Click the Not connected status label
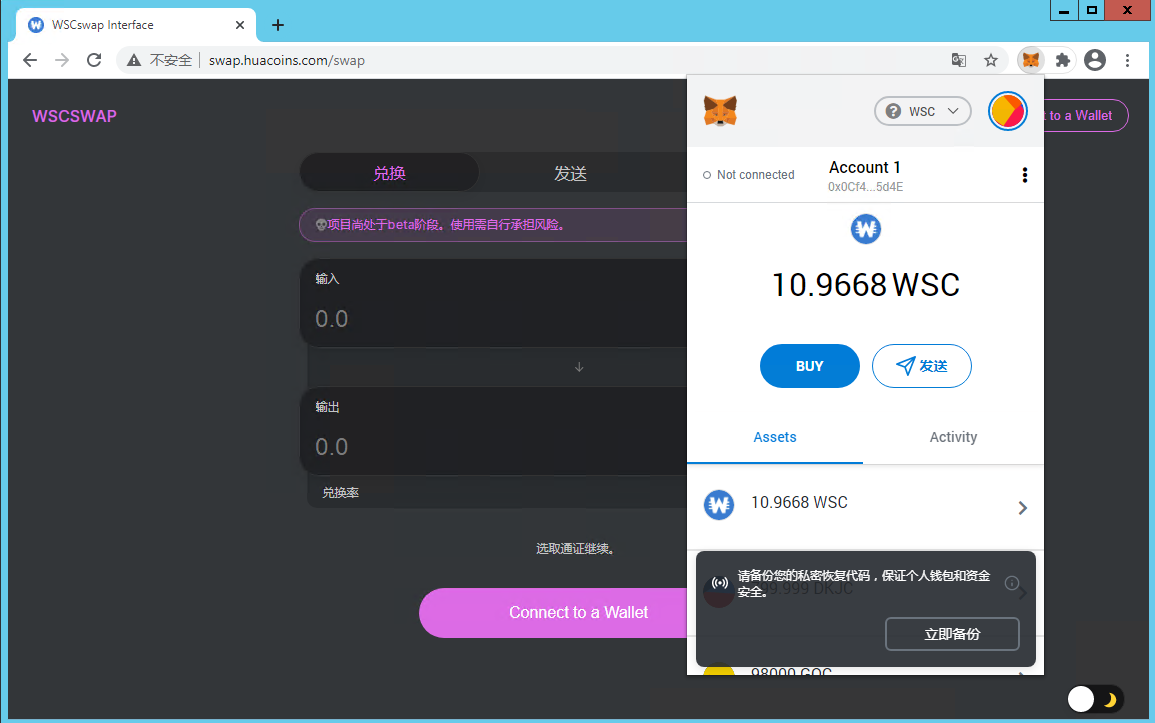Image resolution: width=1155 pixels, height=723 pixels. click(749, 174)
